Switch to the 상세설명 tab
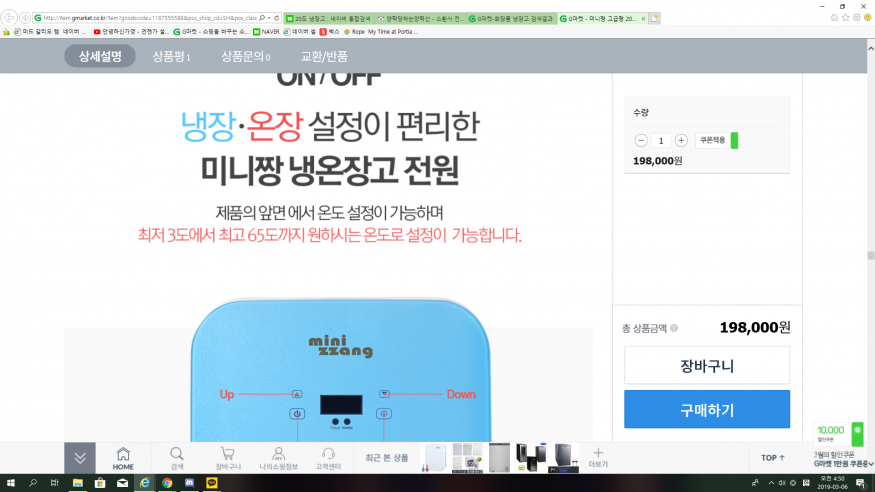Screen dimensions: 875x492 (100, 56)
